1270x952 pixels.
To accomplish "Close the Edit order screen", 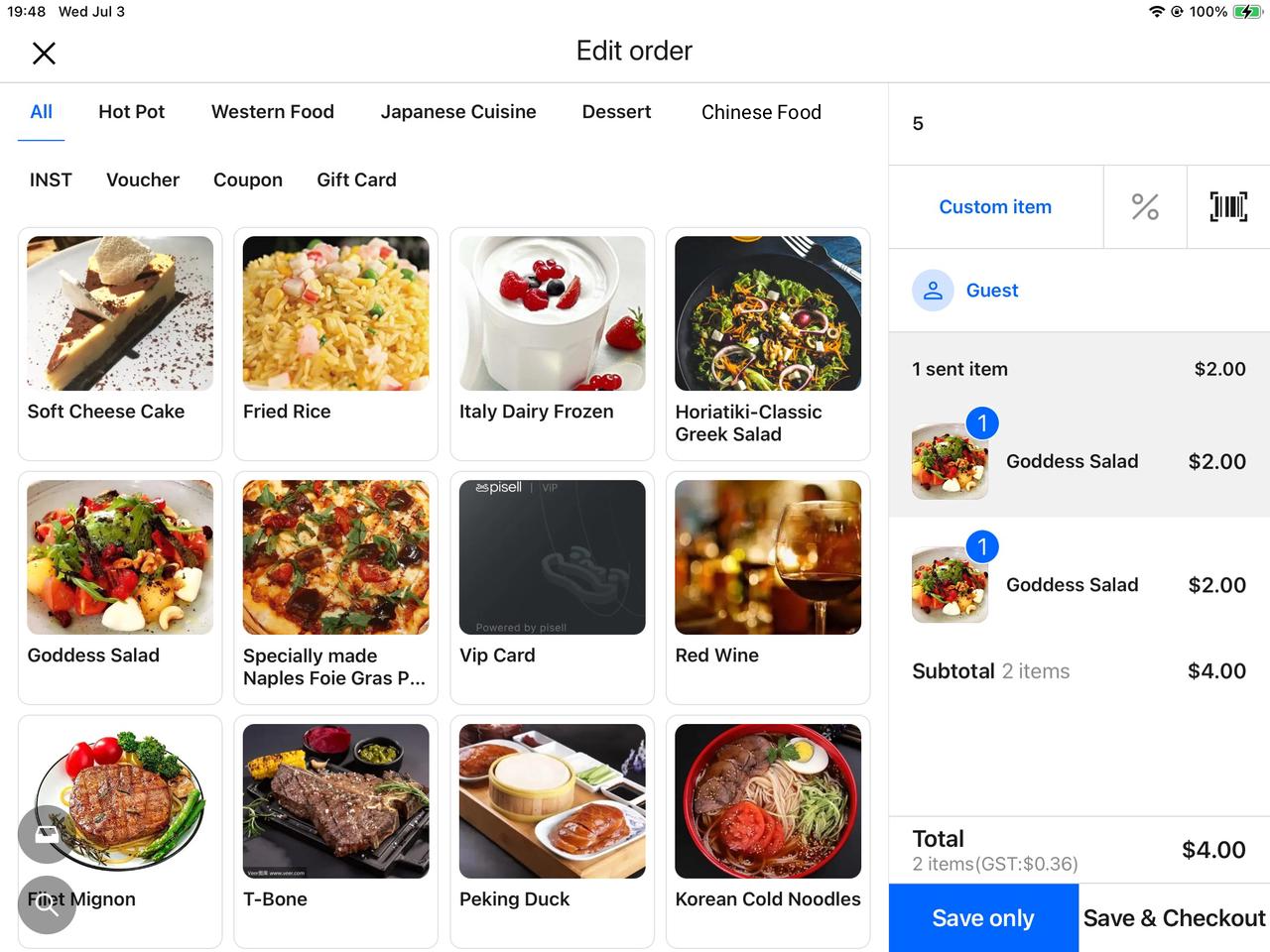I will [x=44, y=53].
